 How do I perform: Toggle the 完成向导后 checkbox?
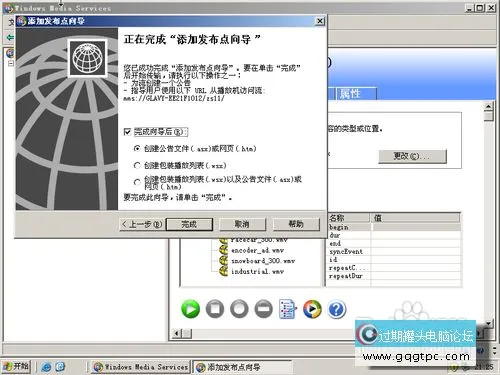(x=127, y=132)
